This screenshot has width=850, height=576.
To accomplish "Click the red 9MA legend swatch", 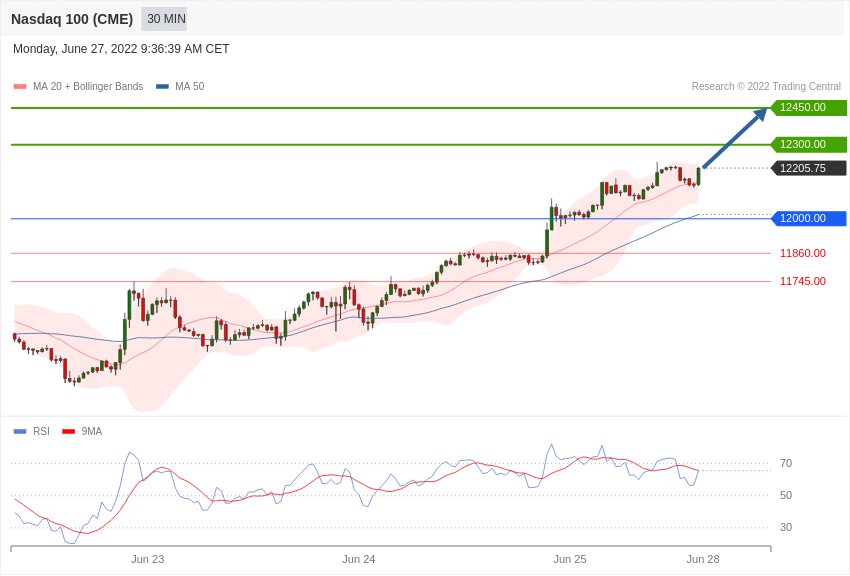I will (69, 431).
